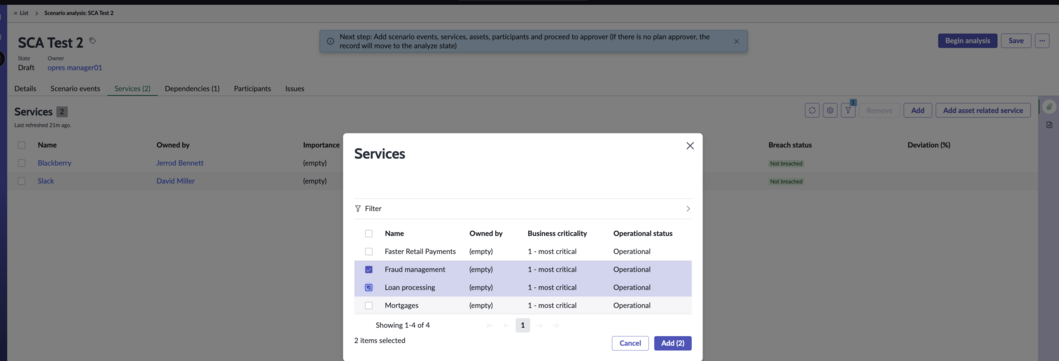1059x361 pixels.
Task: Check the Mortgages checkbox
Action: [369, 305]
